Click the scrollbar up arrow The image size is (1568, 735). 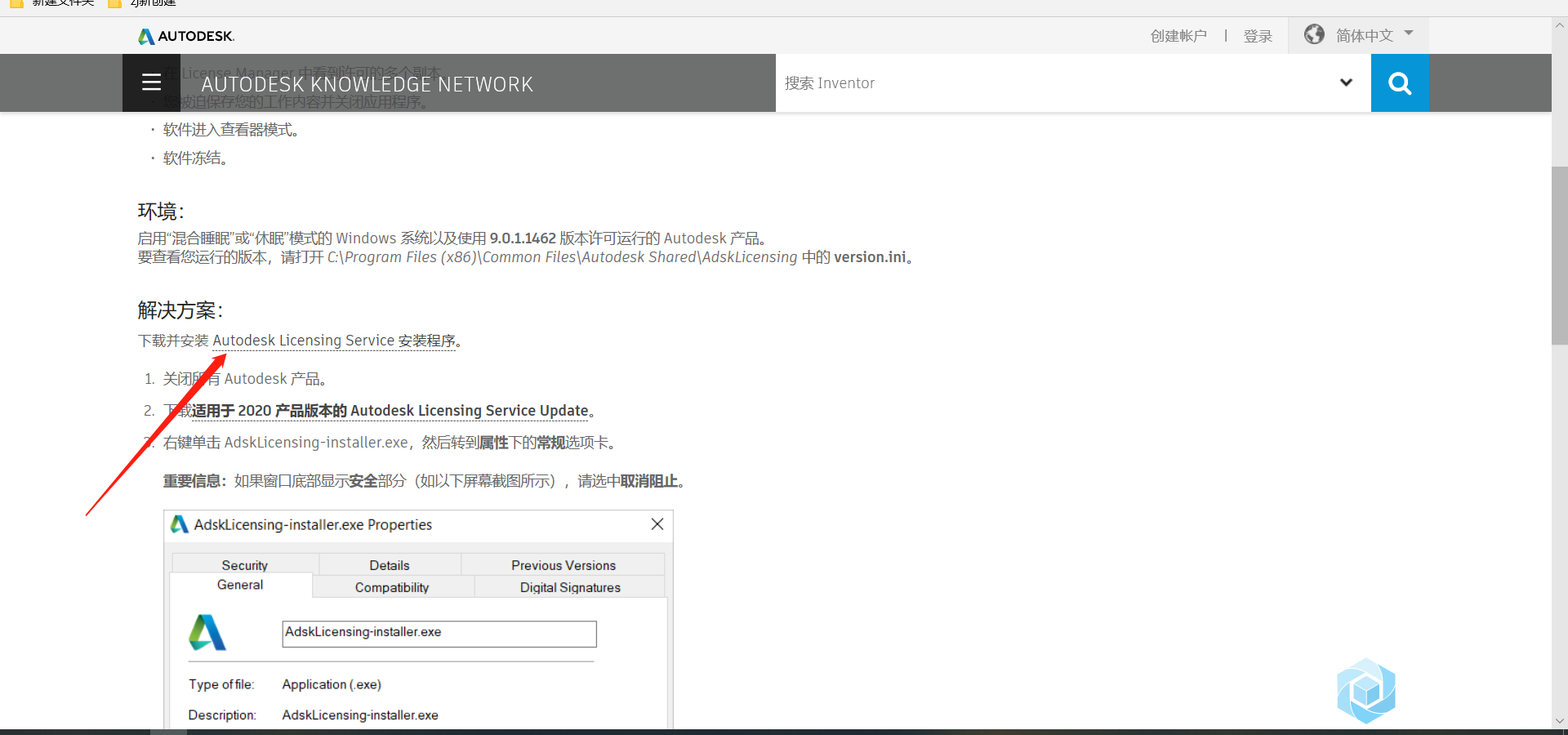(x=1559, y=25)
